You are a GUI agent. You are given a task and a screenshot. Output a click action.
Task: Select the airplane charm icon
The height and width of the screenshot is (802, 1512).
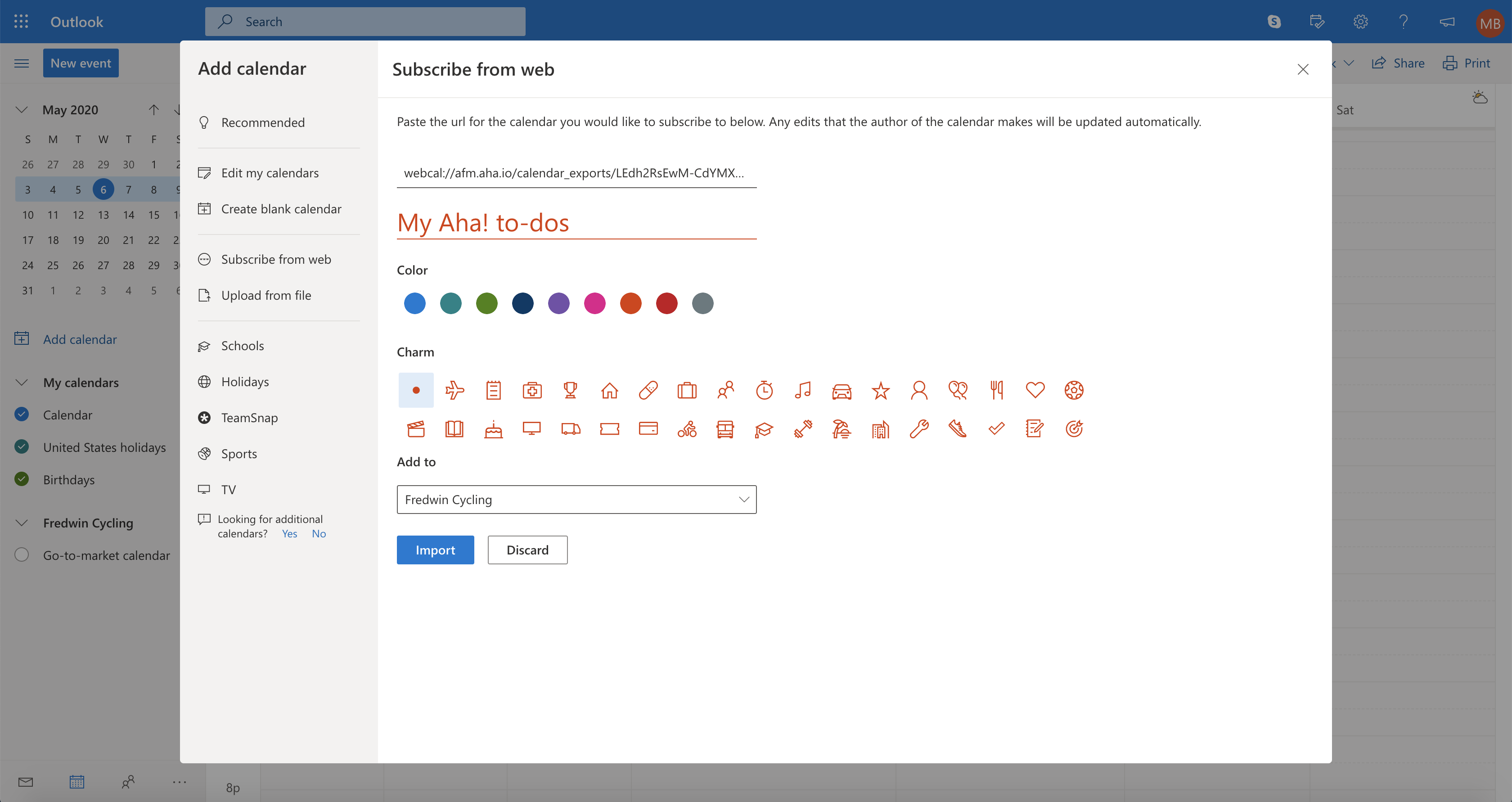(454, 390)
